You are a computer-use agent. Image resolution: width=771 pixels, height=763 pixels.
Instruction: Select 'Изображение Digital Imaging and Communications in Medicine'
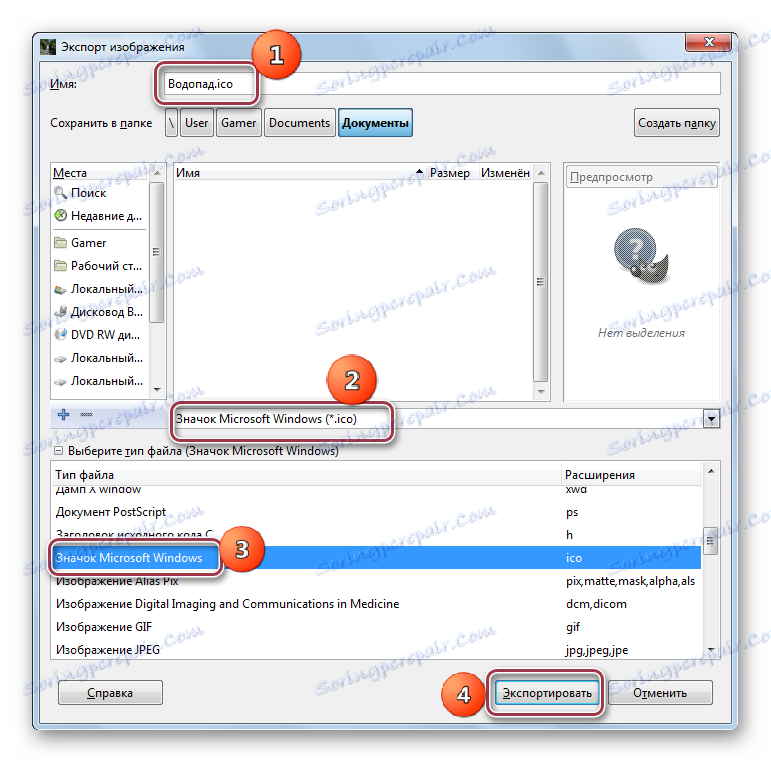tap(376, 604)
